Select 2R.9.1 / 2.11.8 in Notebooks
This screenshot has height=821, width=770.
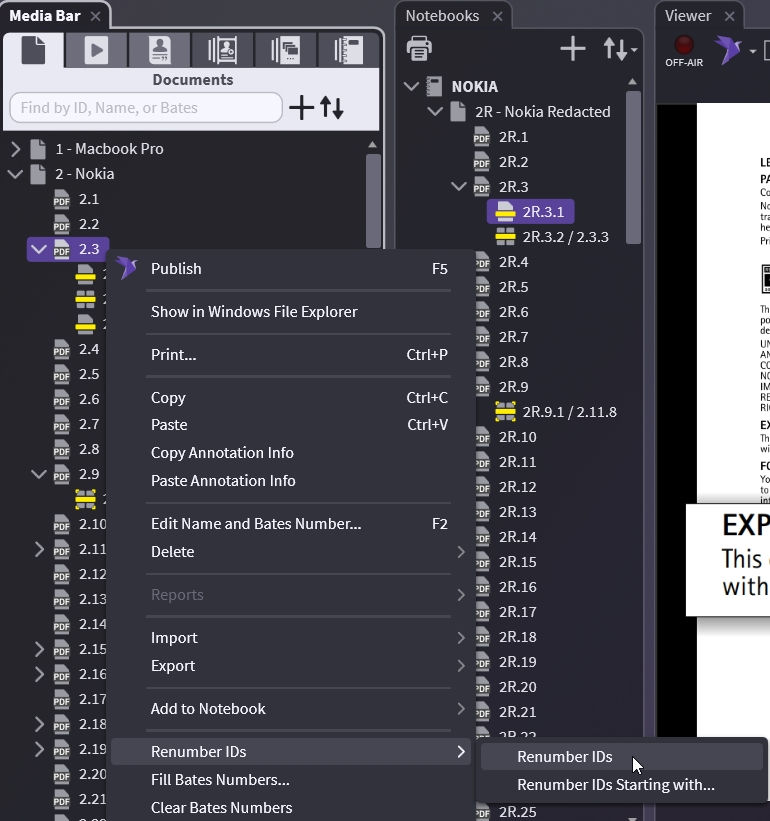[x=569, y=412]
